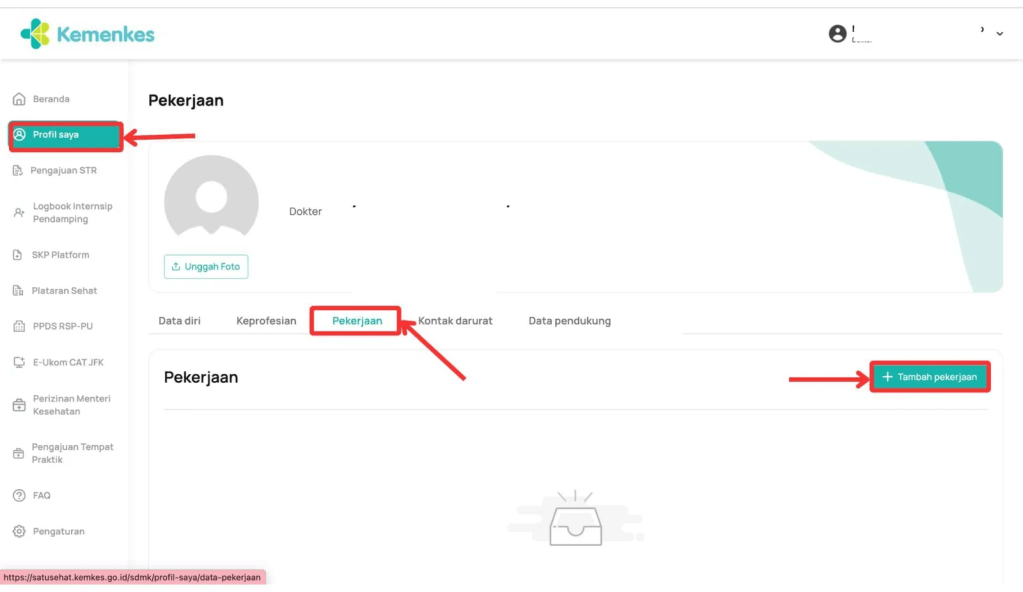Switch to the Data diri tab
The height and width of the screenshot is (592, 1023).
tap(180, 321)
